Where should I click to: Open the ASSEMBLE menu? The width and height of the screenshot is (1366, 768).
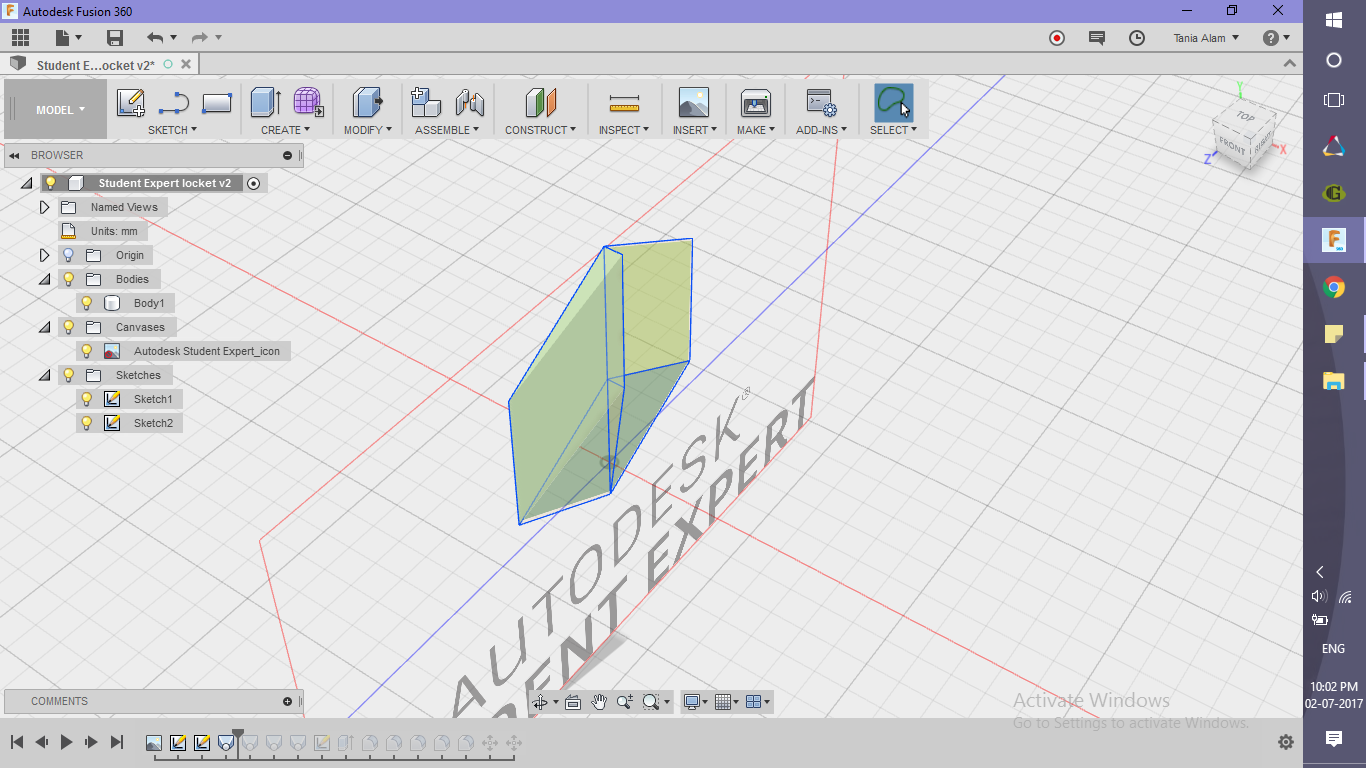tap(447, 130)
